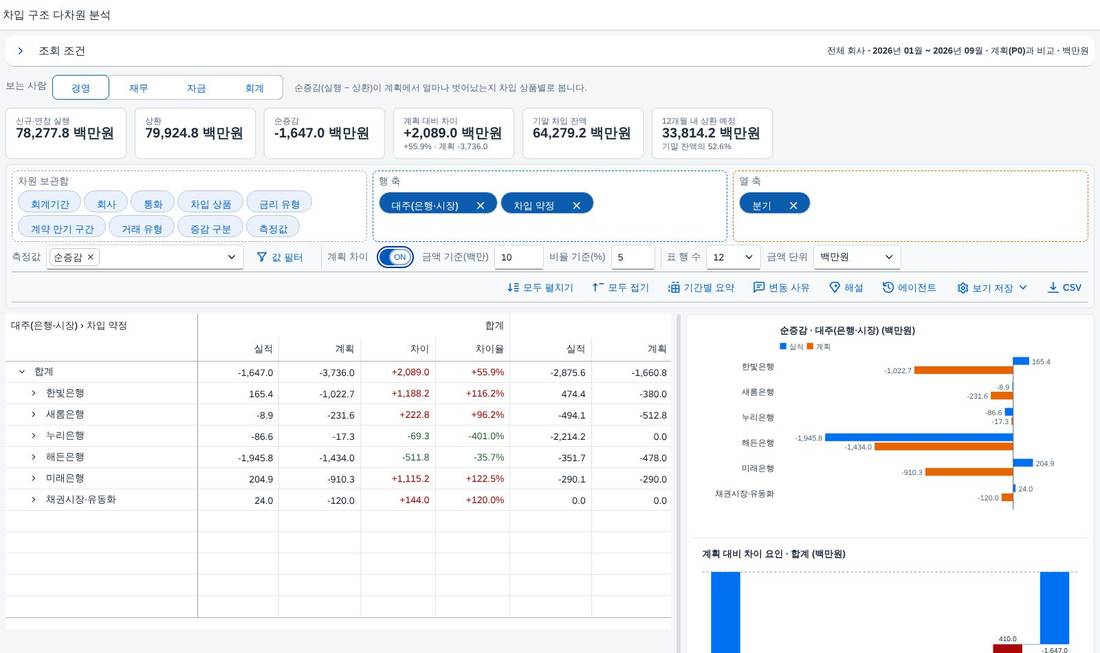The height and width of the screenshot is (653, 1100).
Task: Remove 분기 from column axis
Action: pyautogui.click(x=793, y=206)
